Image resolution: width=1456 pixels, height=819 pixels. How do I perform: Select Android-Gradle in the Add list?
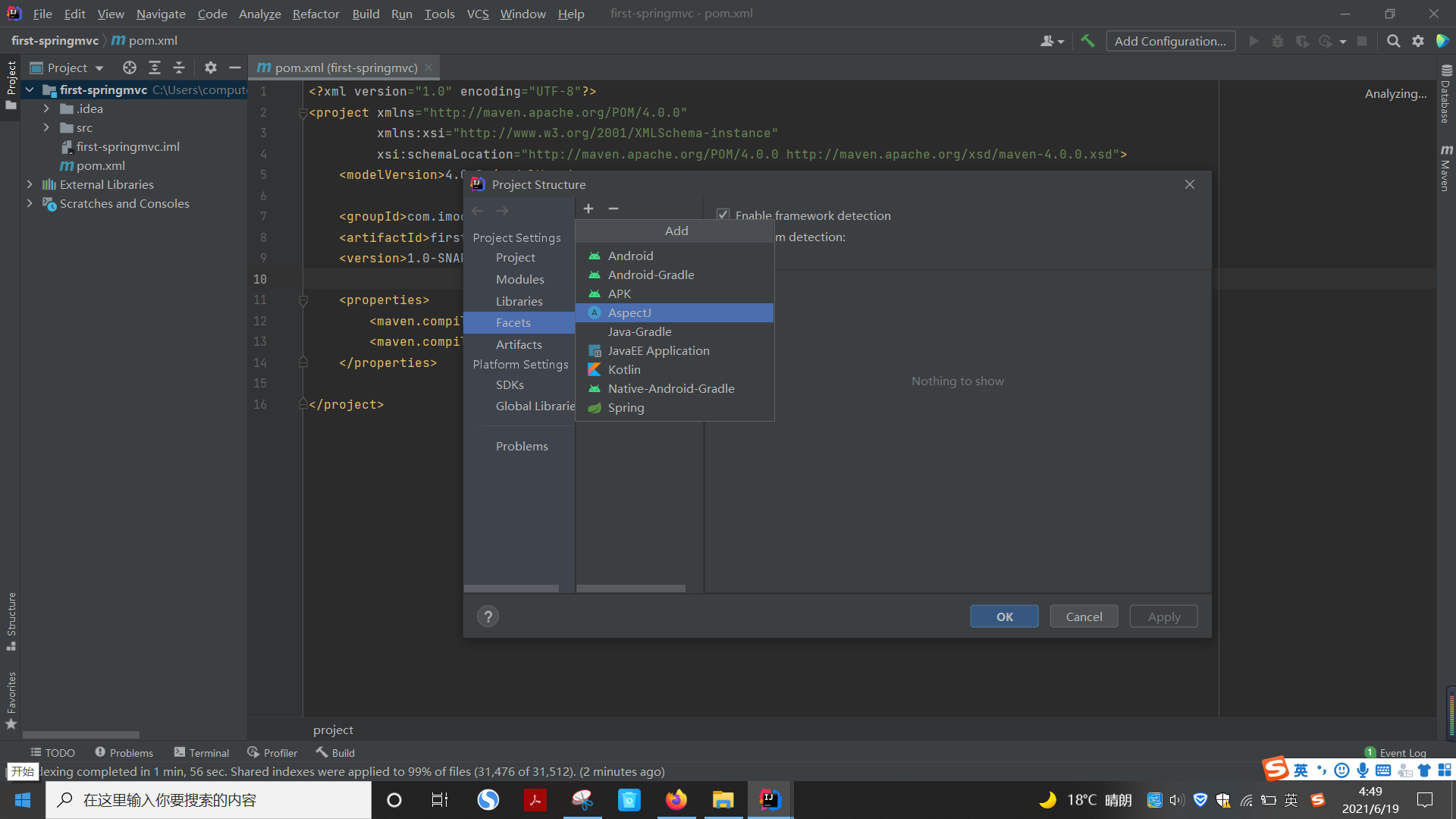pyautogui.click(x=675, y=275)
